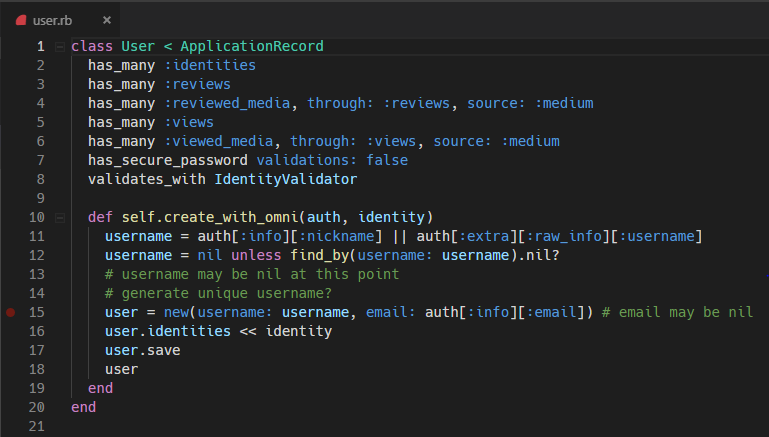769x437 pixels.
Task: Click ':viewed_media' on line 6
Action: [218, 141]
